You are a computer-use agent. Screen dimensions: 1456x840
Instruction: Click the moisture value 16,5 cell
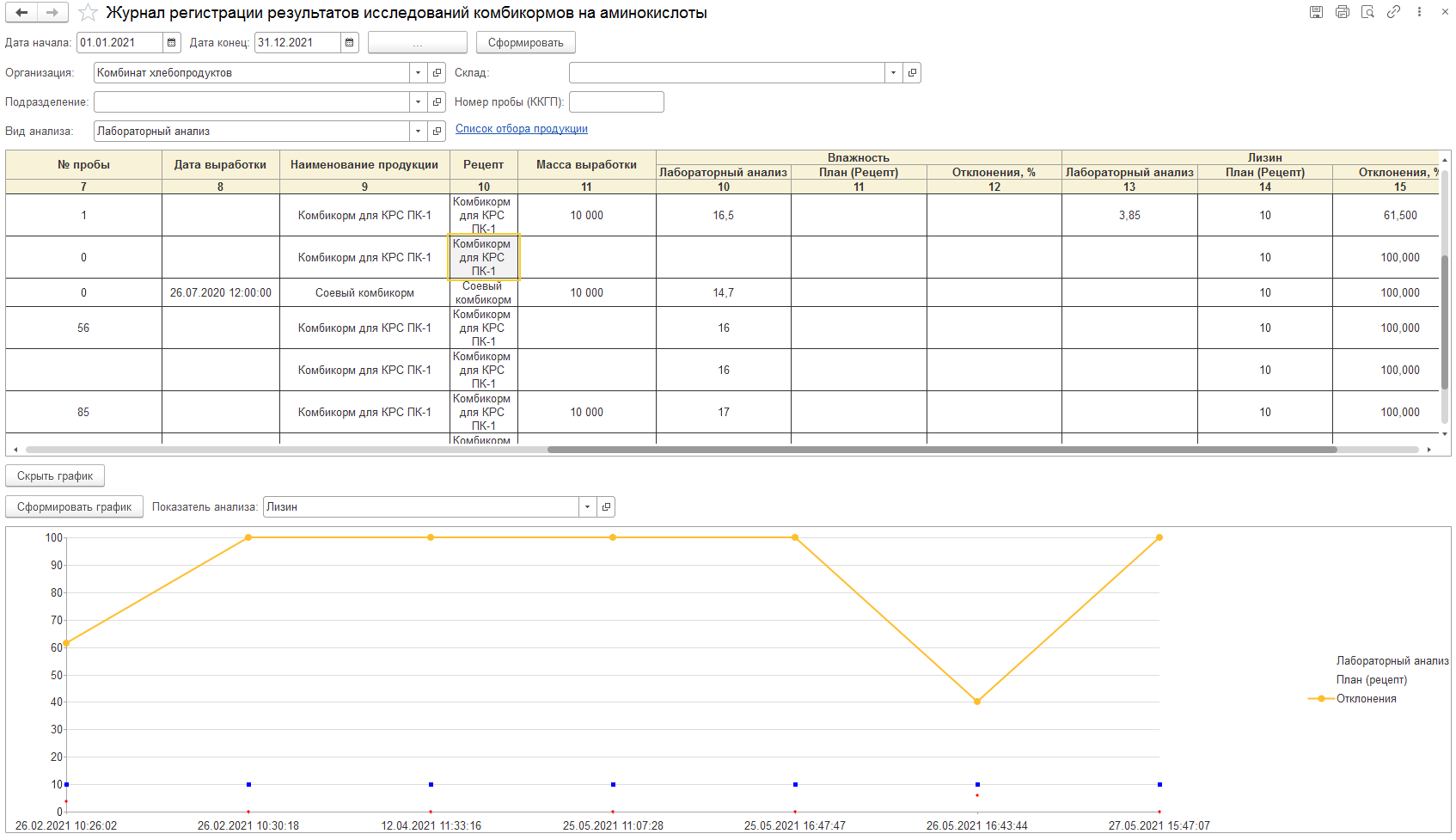coord(724,216)
